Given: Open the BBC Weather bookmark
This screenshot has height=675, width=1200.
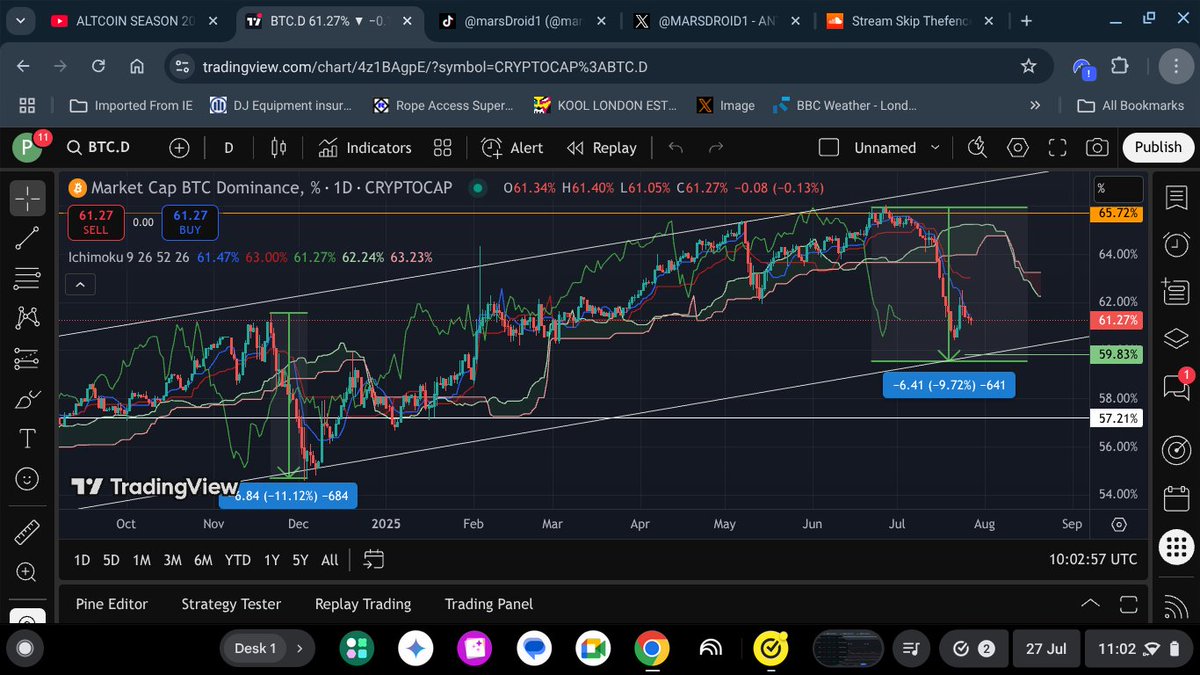Looking at the screenshot, I should [844, 105].
